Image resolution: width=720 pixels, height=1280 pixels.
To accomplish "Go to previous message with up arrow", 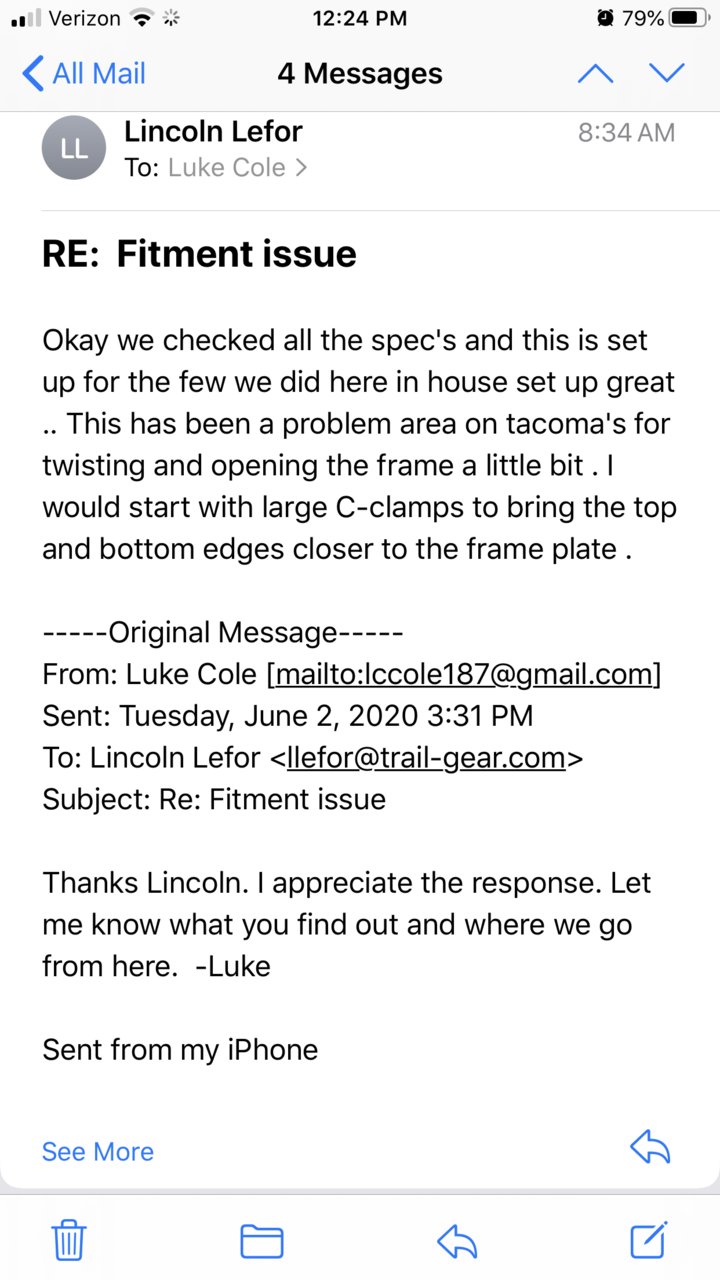I will (x=596, y=73).
